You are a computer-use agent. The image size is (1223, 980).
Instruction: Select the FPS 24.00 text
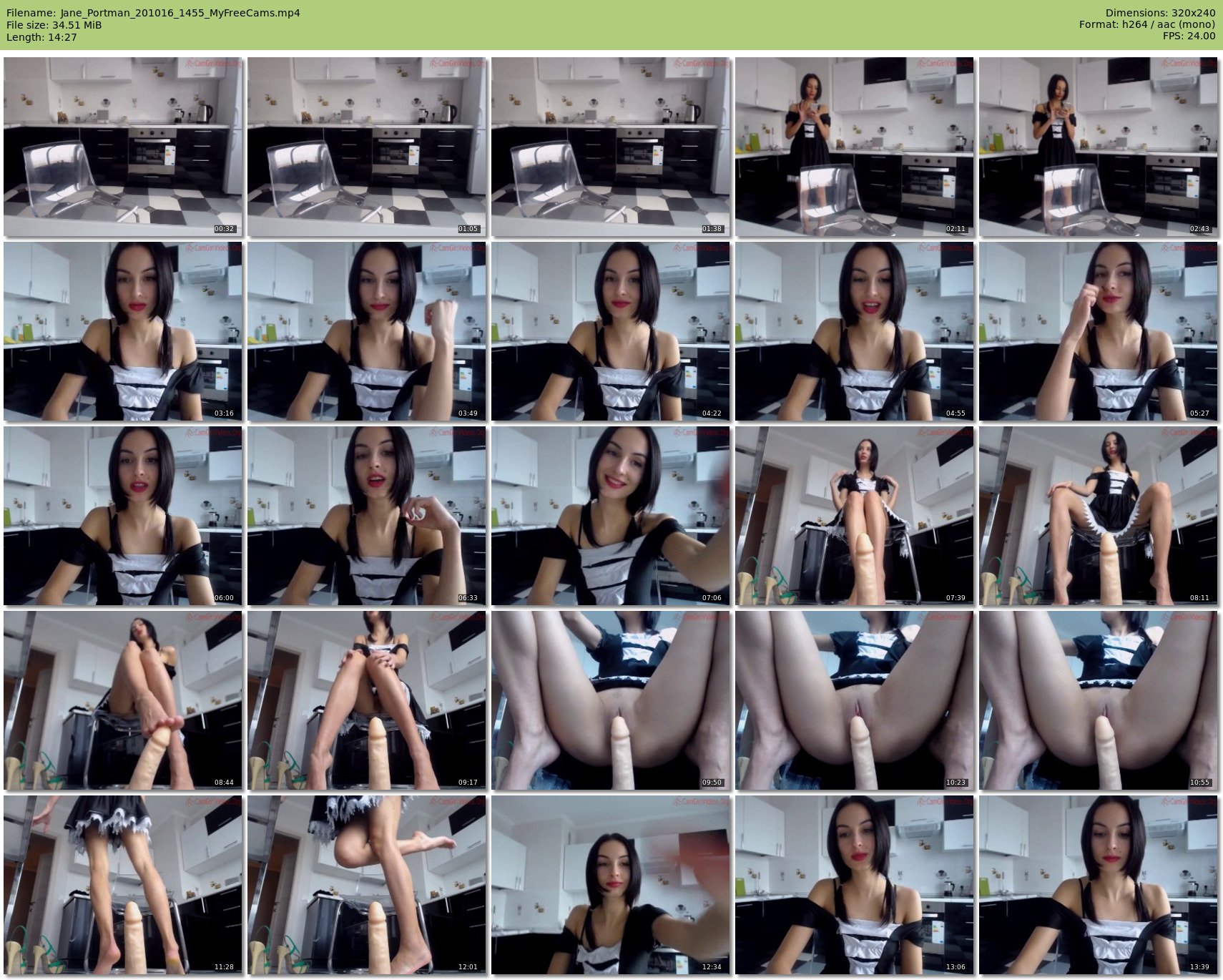[x=1189, y=36]
